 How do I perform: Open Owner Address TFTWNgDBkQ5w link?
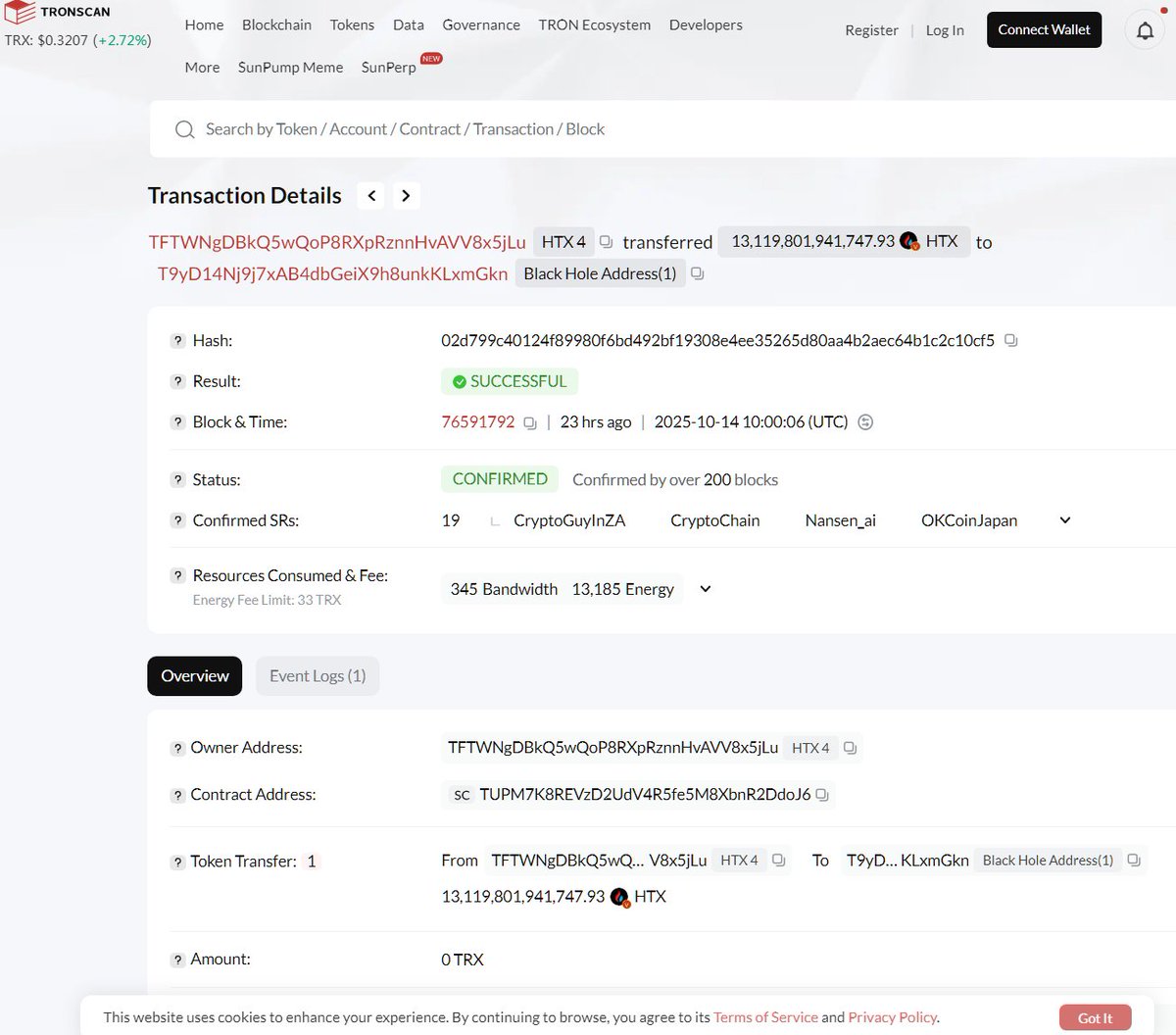612,748
